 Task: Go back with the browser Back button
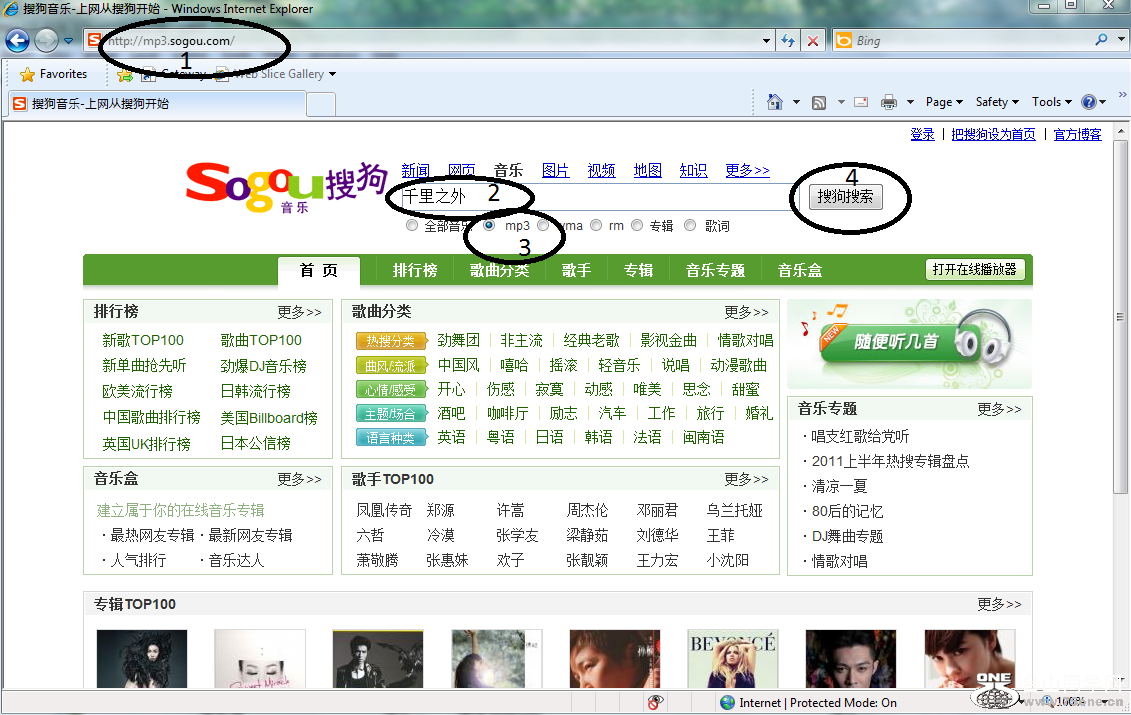pos(17,40)
